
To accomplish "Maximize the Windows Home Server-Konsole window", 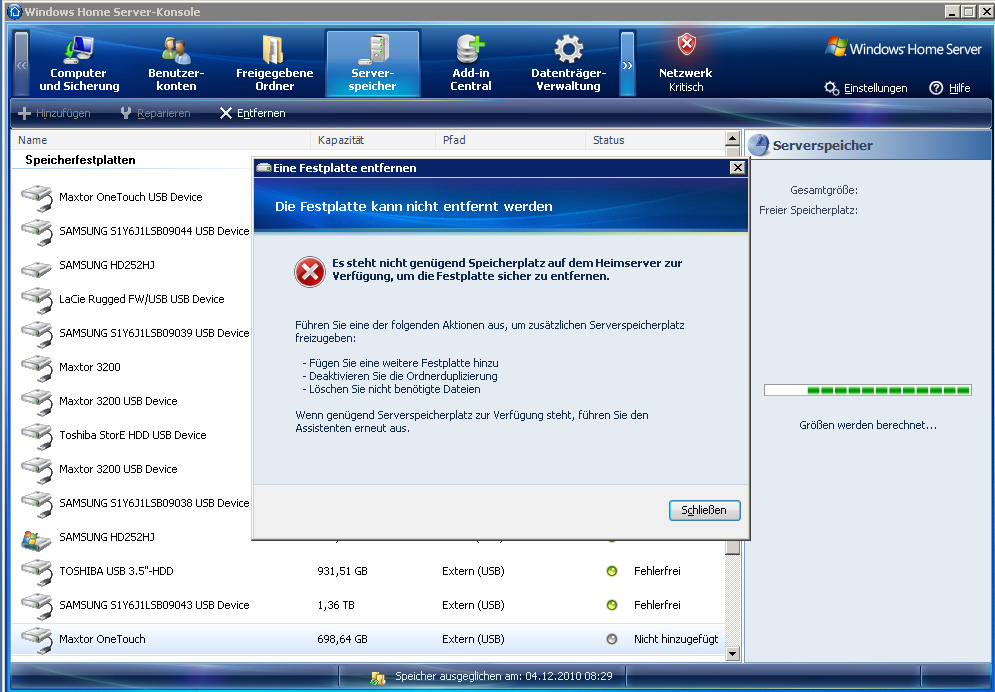I will (968, 11).
